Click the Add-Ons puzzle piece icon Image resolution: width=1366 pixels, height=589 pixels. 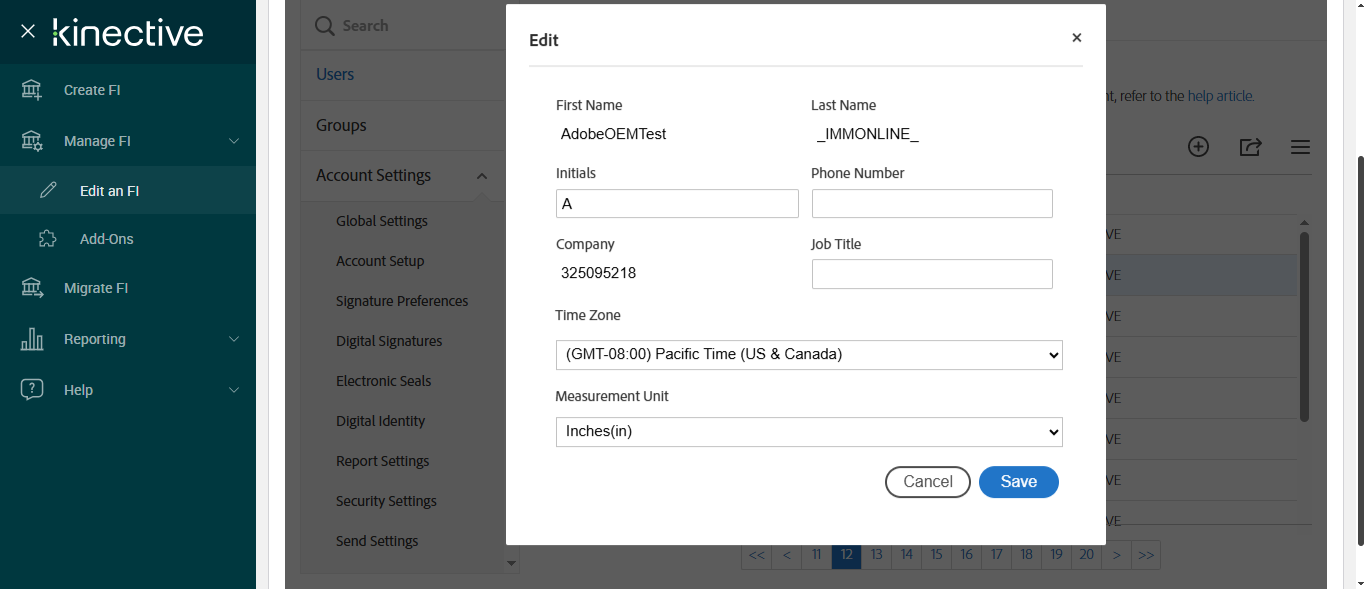[48, 239]
